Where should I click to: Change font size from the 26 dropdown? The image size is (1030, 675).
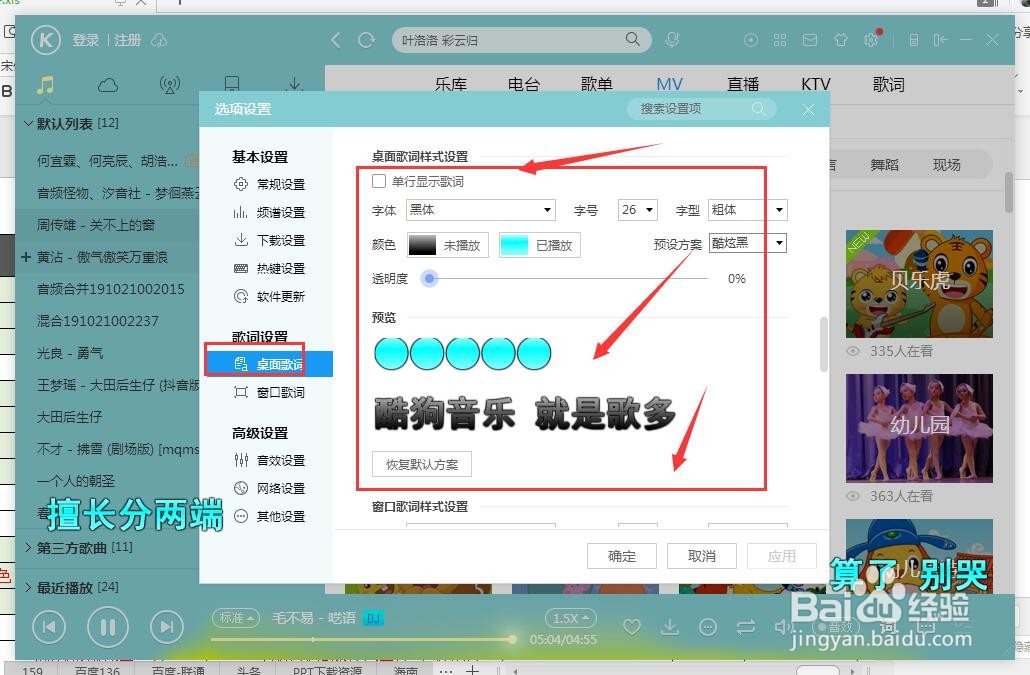click(637, 210)
